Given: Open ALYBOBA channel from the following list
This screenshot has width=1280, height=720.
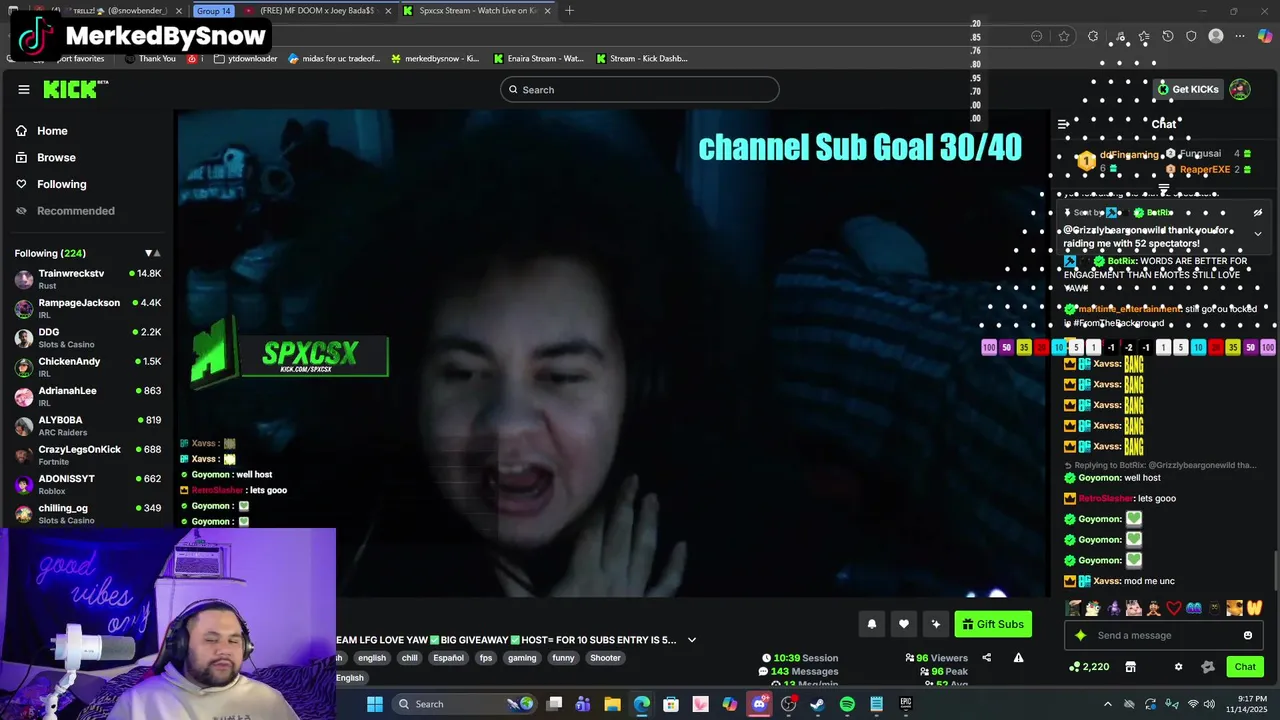Looking at the screenshot, I should 87,425.
